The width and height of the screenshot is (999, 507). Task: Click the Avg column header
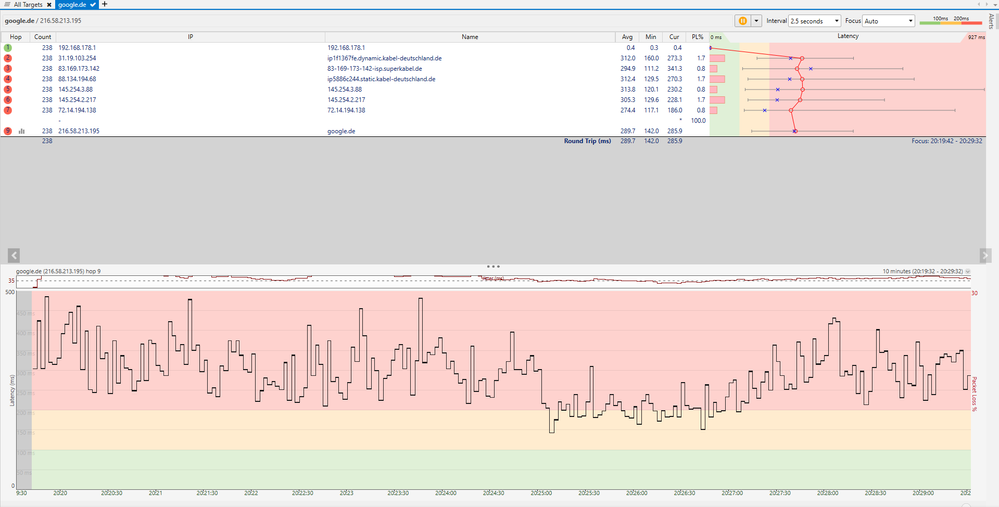click(x=628, y=37)
